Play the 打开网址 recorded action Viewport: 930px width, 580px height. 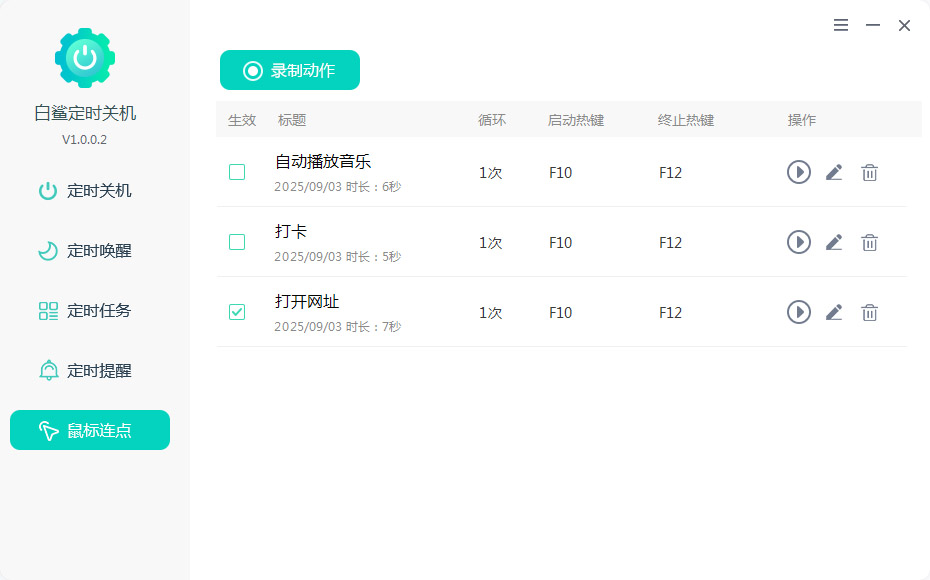pos(798,312)
